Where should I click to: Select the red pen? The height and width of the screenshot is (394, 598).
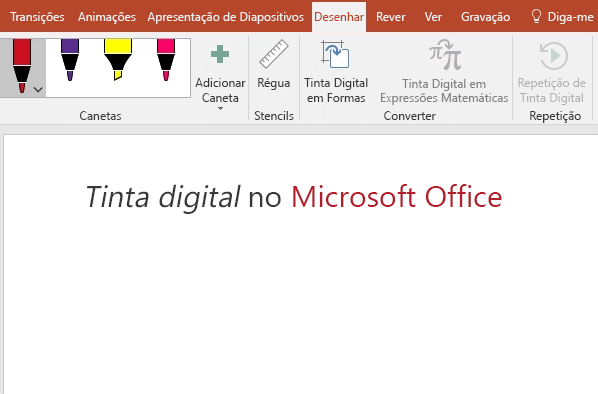[x=22, y=66]
